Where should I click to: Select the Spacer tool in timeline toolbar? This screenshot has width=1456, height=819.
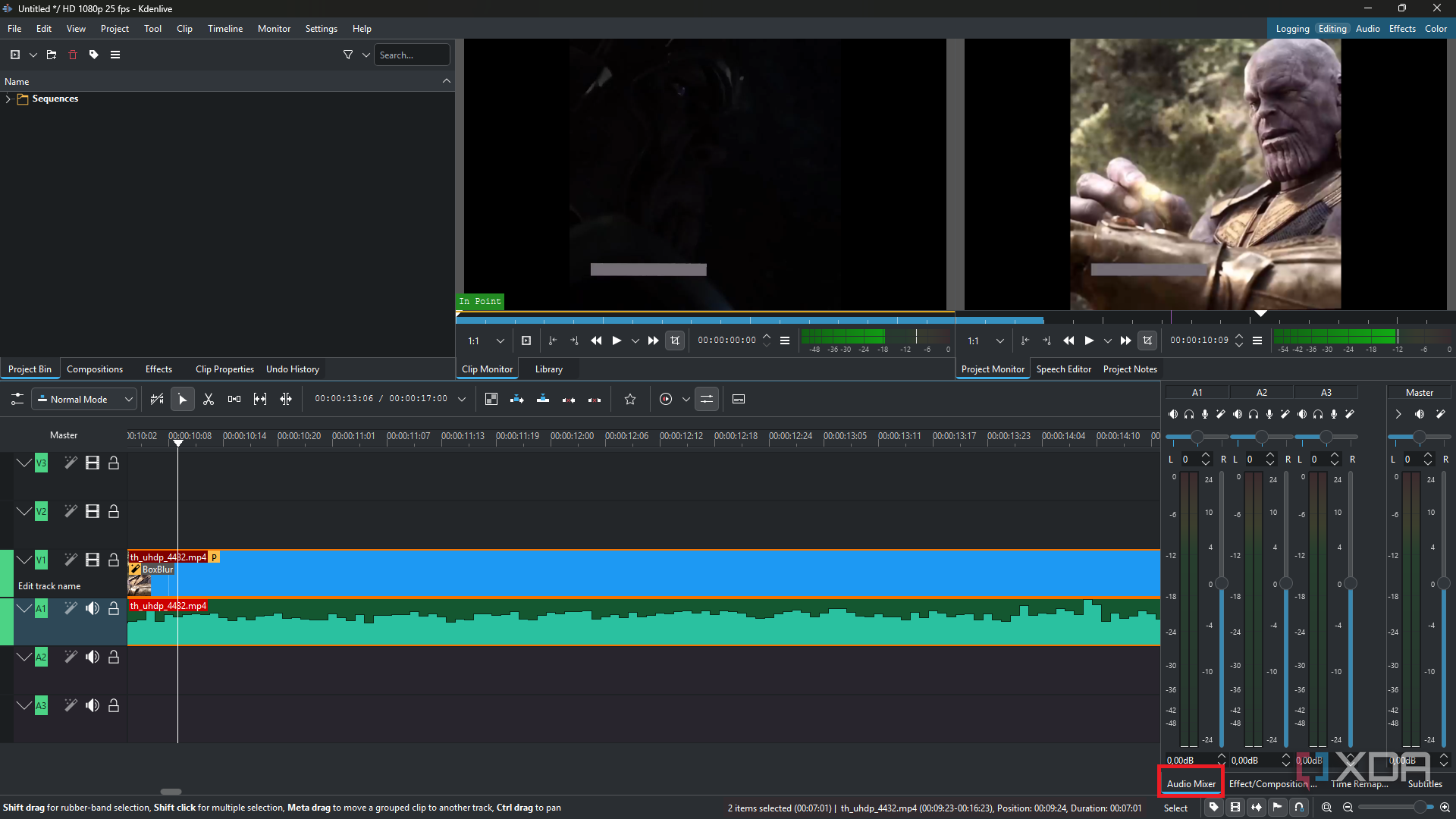234,399
